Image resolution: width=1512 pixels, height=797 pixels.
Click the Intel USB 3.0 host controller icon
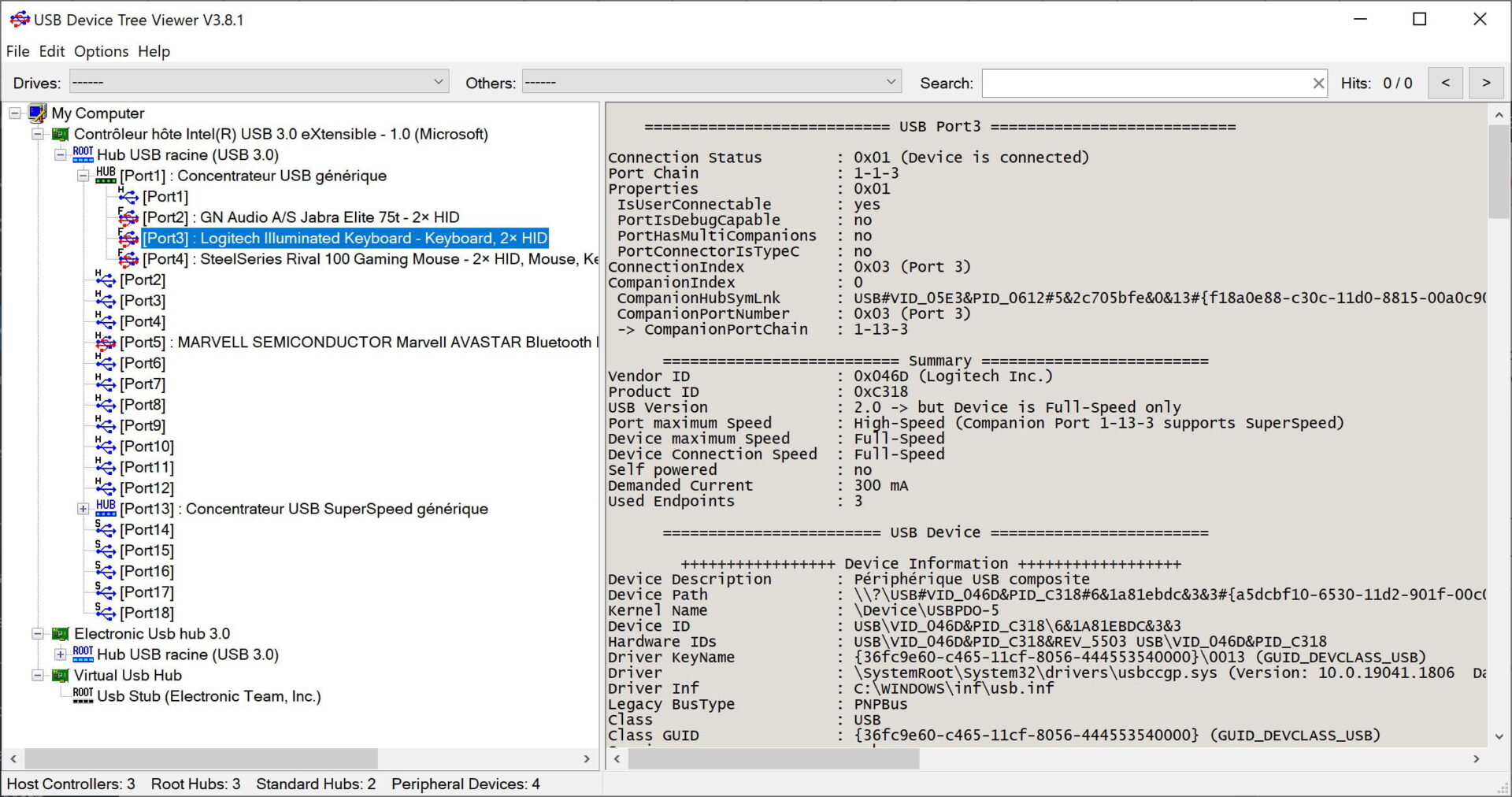tap(60, 135)
